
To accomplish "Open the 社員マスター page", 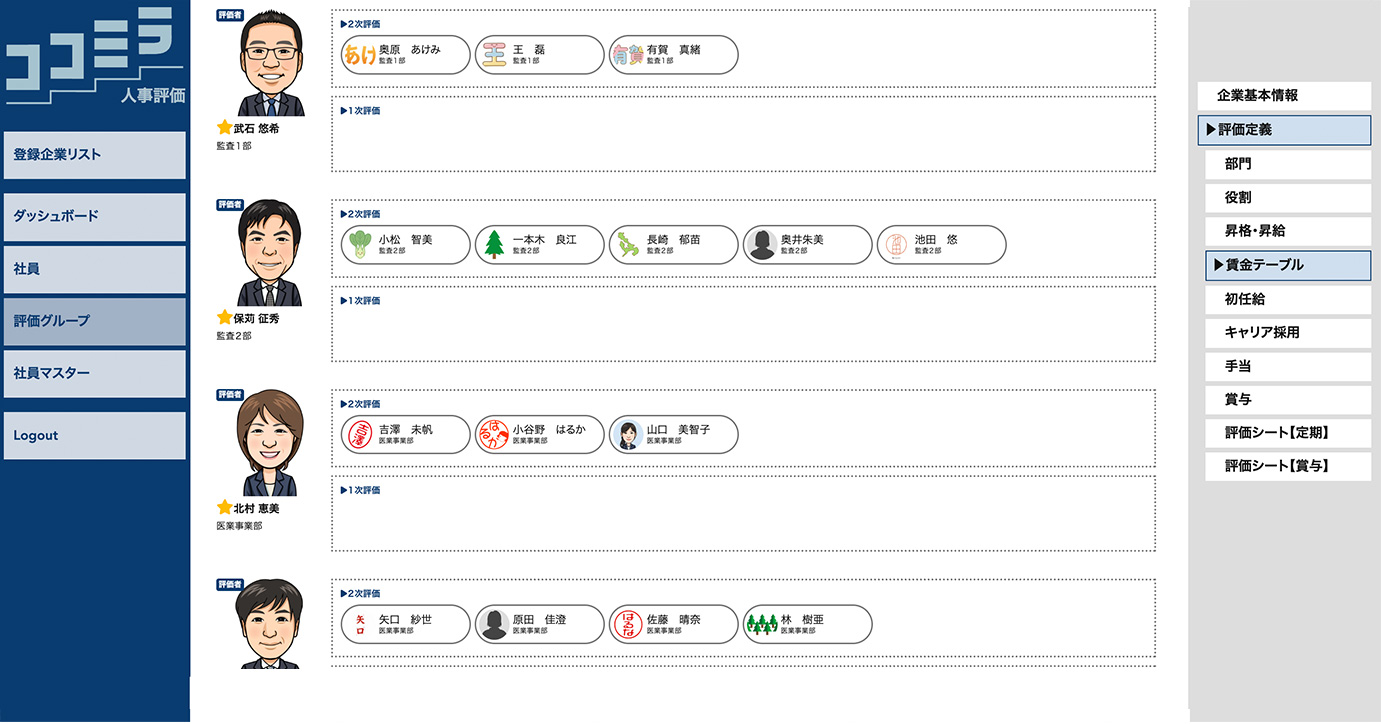I will [94, 373].
